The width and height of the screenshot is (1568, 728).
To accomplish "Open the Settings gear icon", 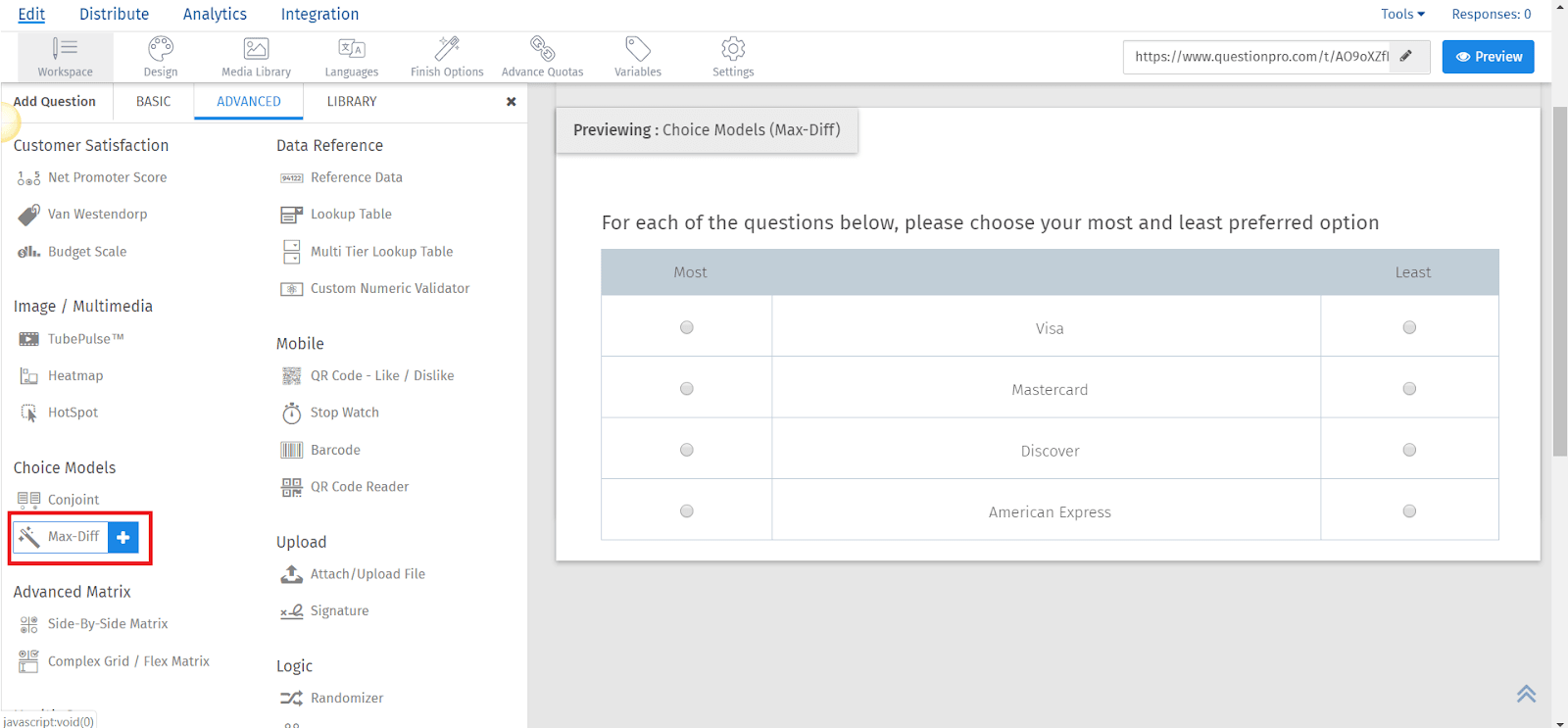I will click(x=733, y=48).
